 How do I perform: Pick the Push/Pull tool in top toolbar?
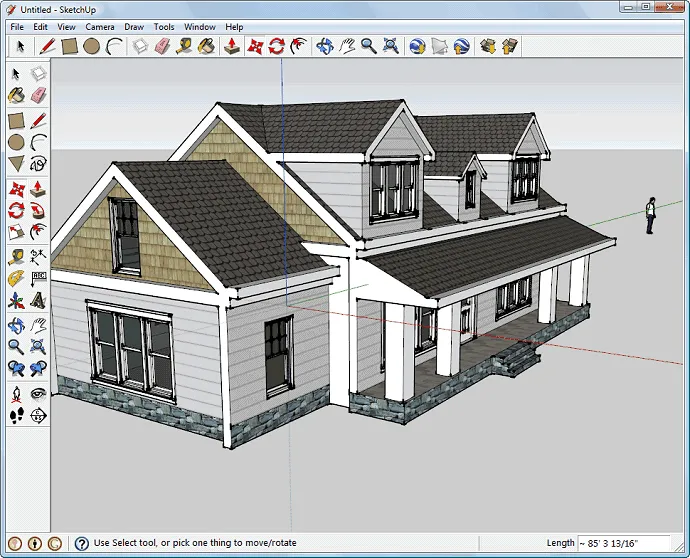(232, 46)
